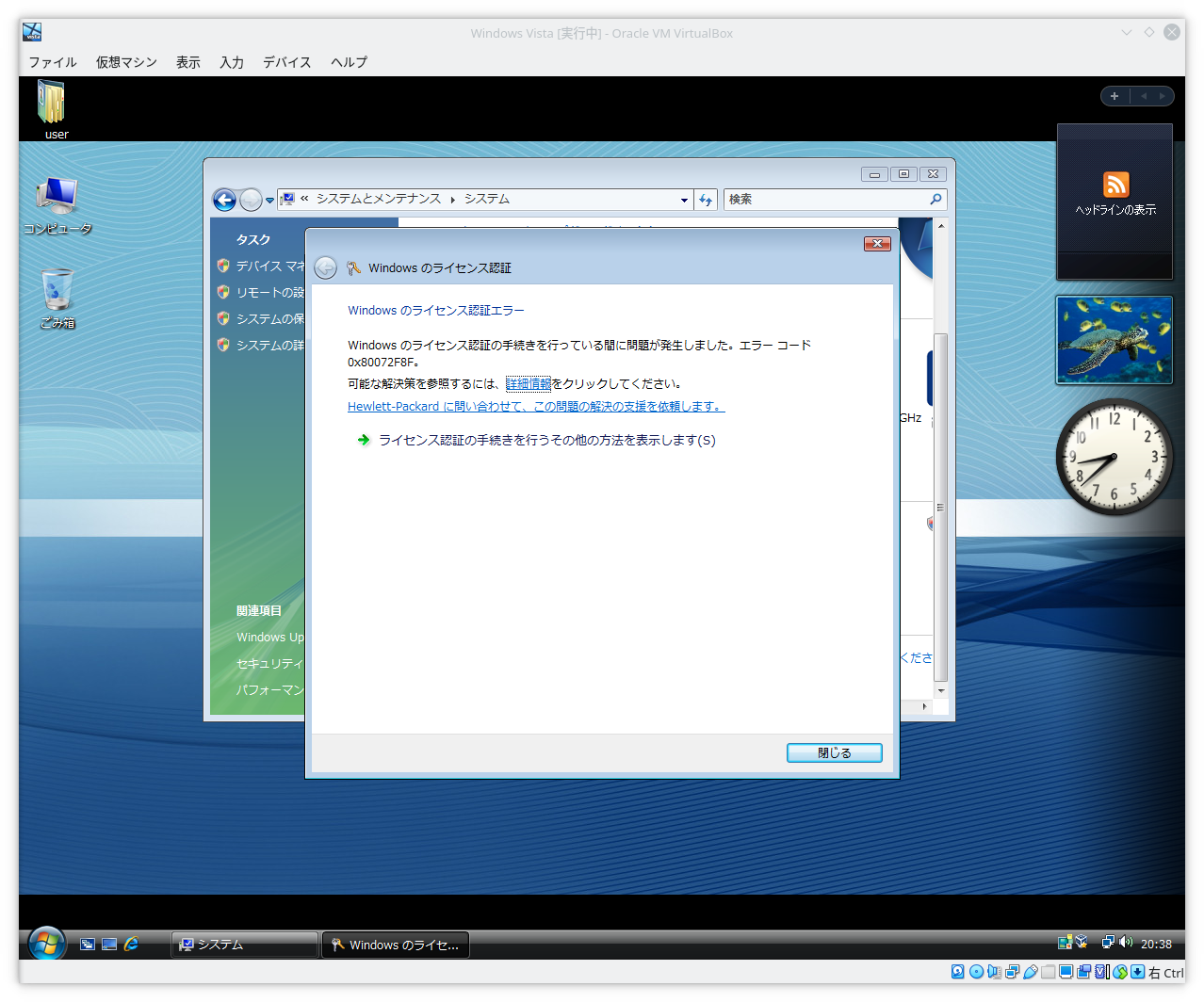Screen dimensions: 1204x1002
Task: Switch to the システム taskbar button
Action: coord(245,945)
